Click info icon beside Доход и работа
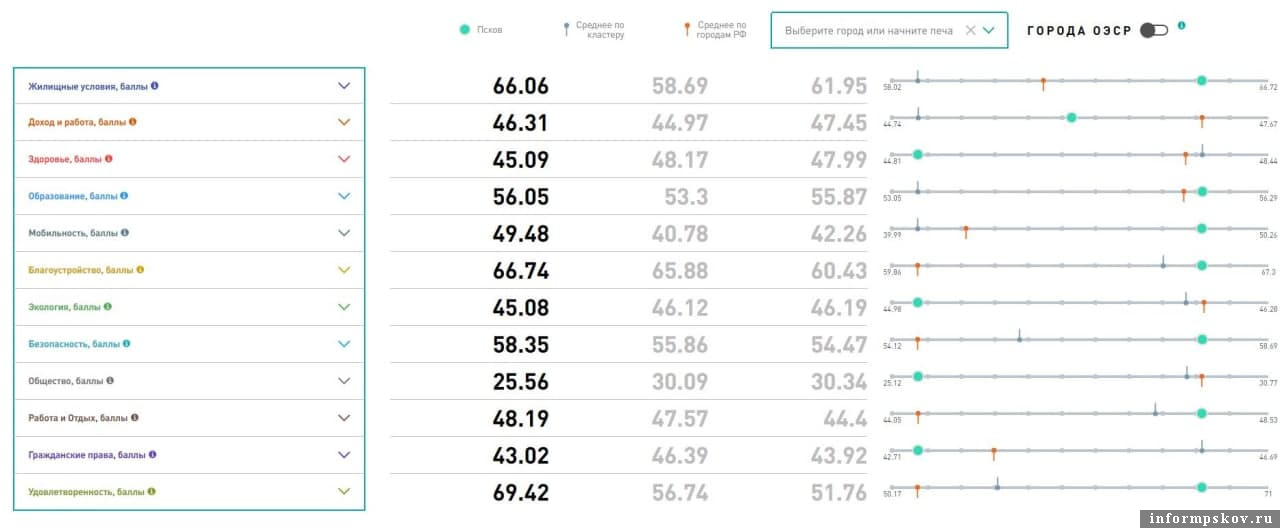 (x=133, y=122)
